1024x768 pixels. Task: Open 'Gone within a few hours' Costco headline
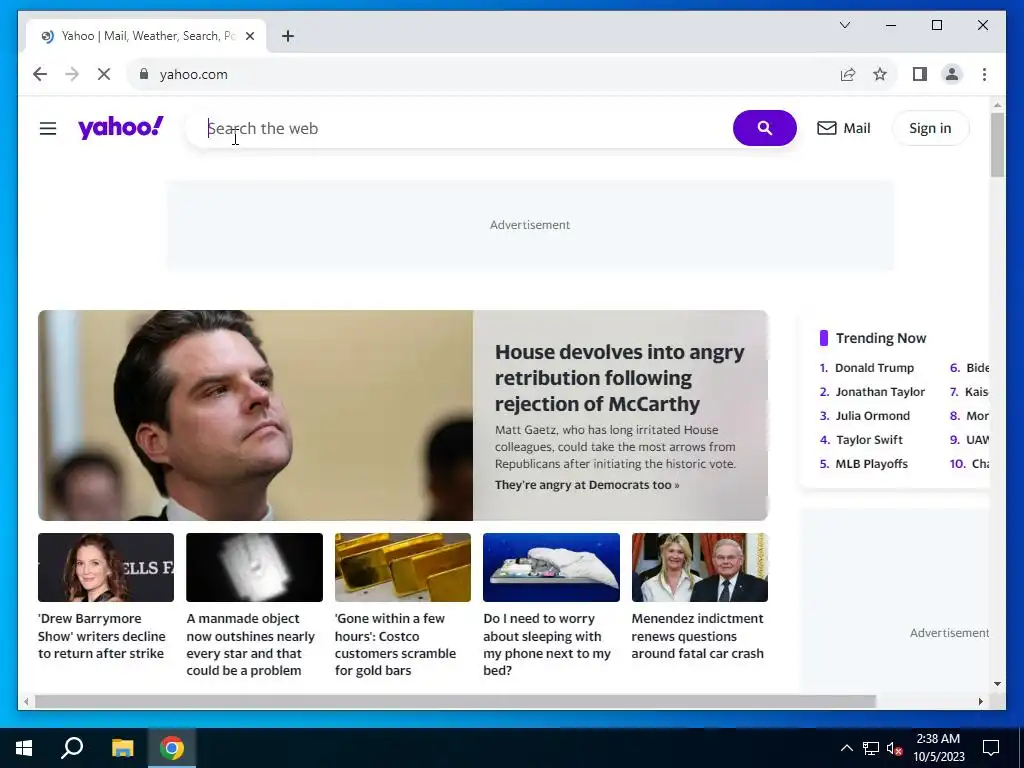395,645
